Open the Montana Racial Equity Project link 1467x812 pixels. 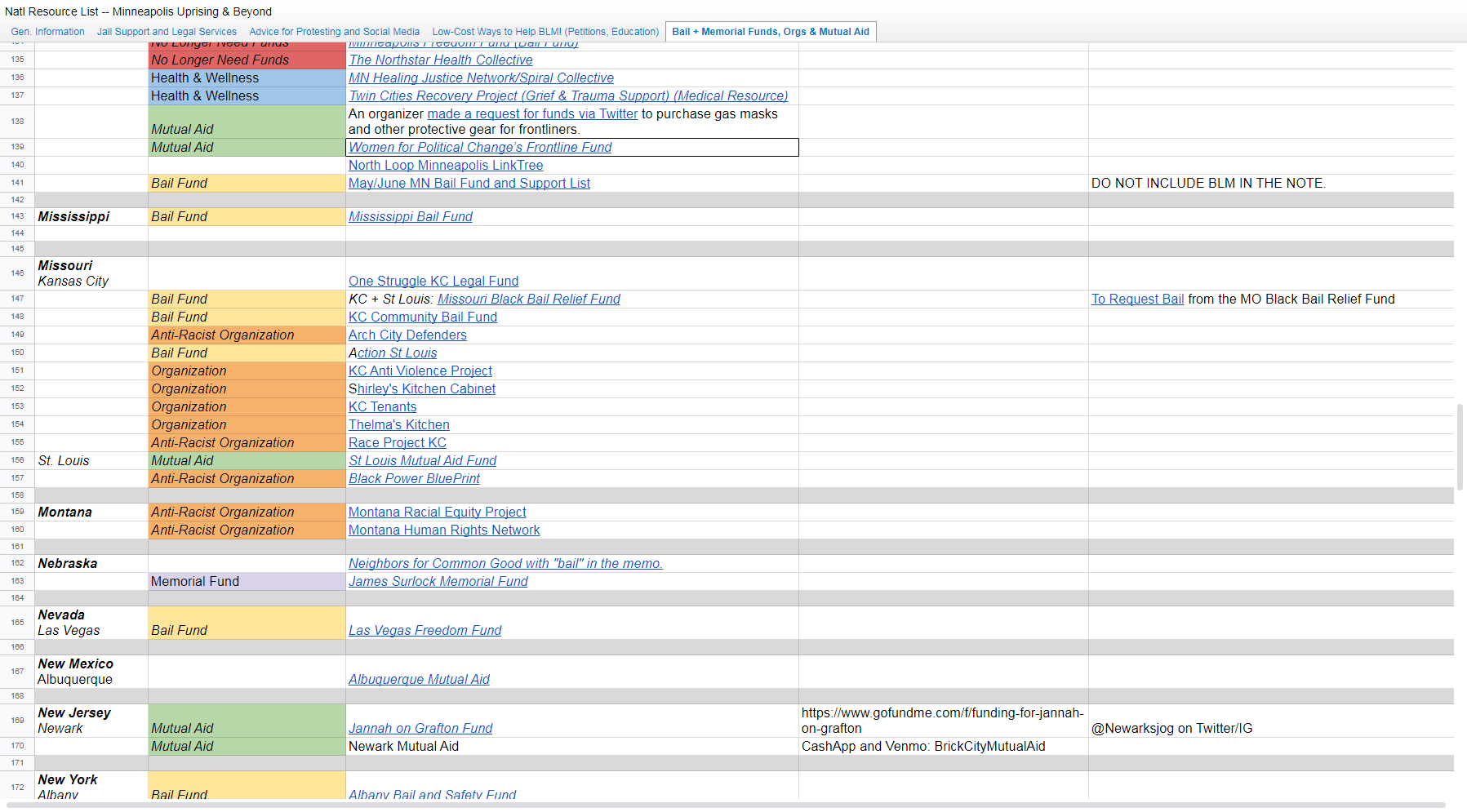click(438, 512)
